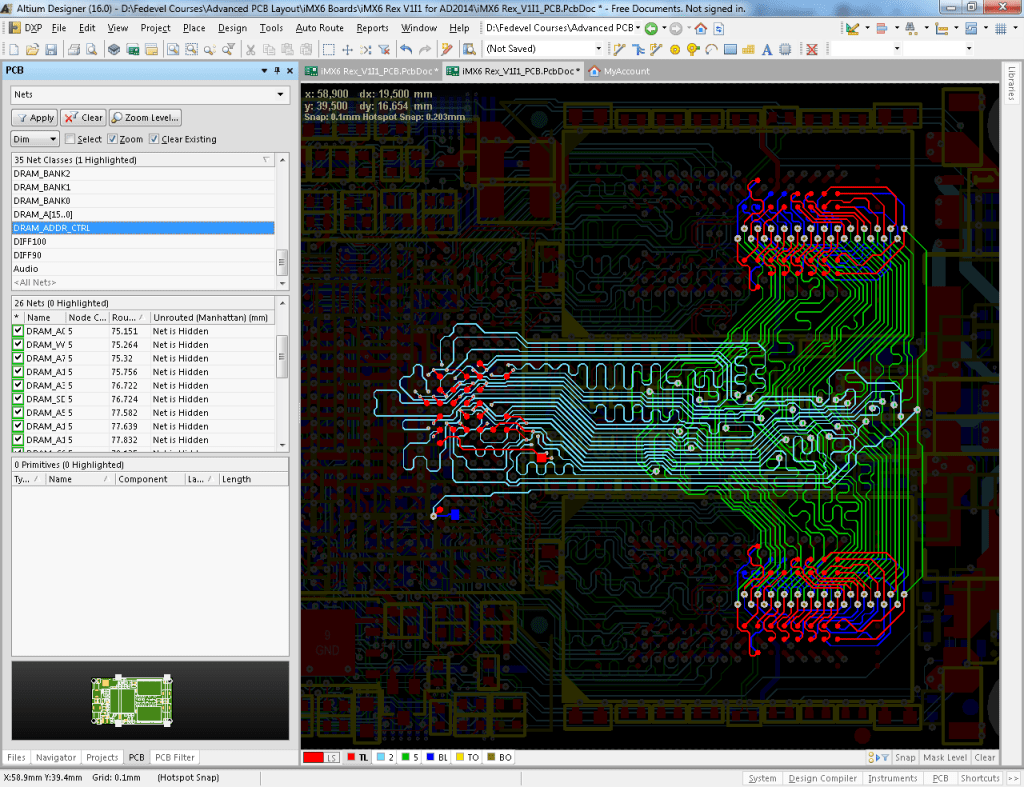Screen dimensions: 1024x787
Task: Select the Place String text tool
Action: click(x=766, y=49)
